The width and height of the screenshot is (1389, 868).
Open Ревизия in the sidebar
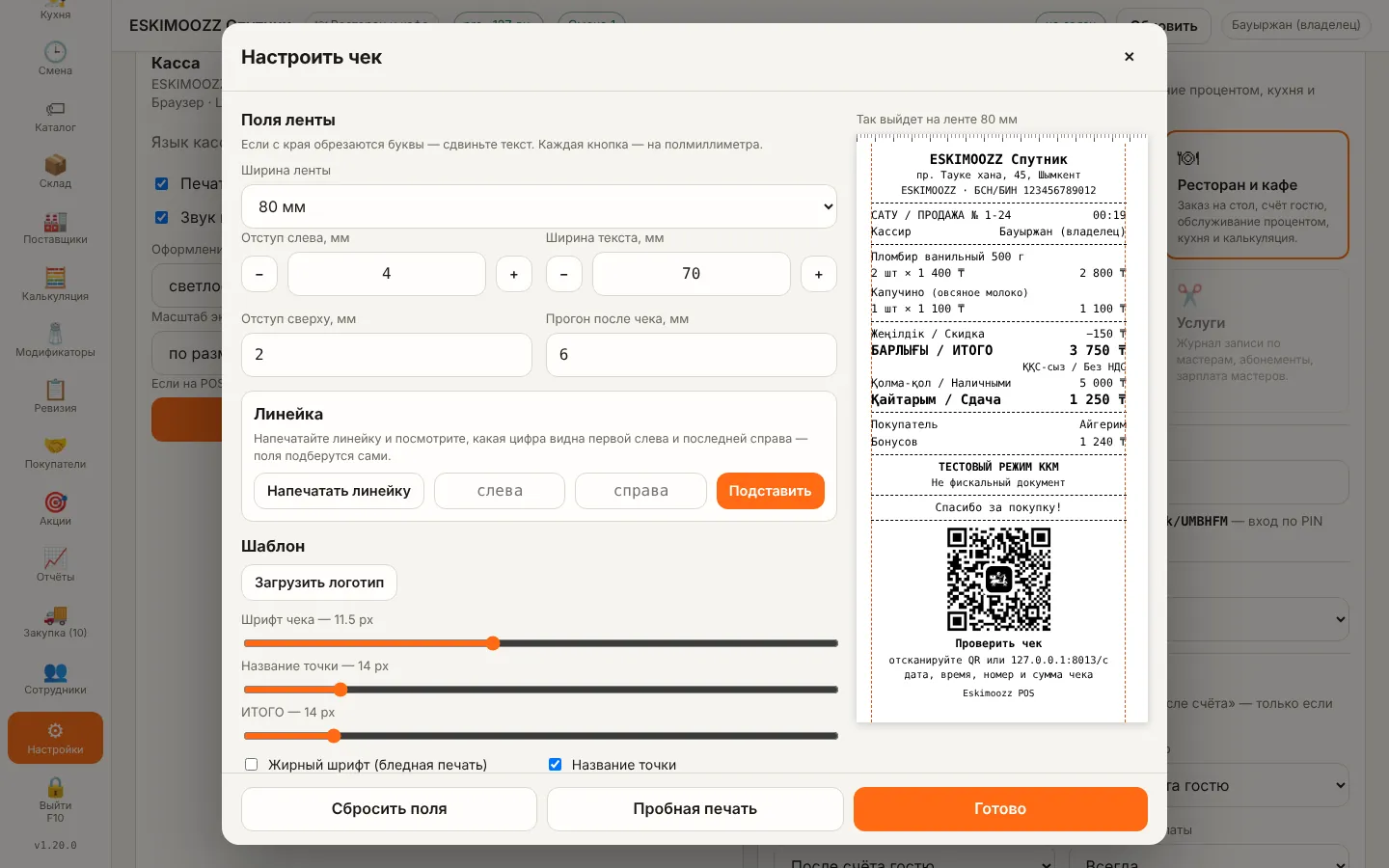(55, 395)
